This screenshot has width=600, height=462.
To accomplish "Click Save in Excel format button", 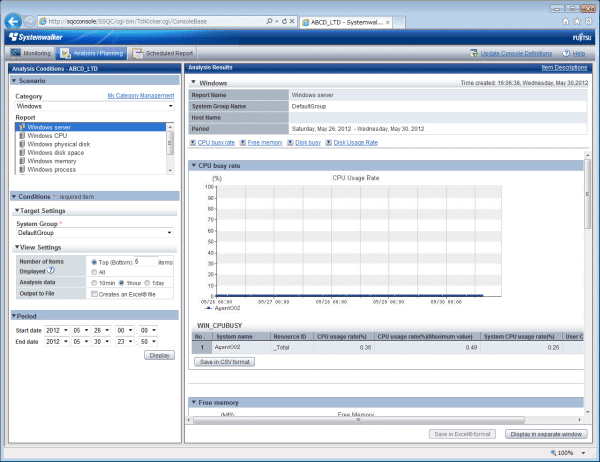I will click(462, 434).
